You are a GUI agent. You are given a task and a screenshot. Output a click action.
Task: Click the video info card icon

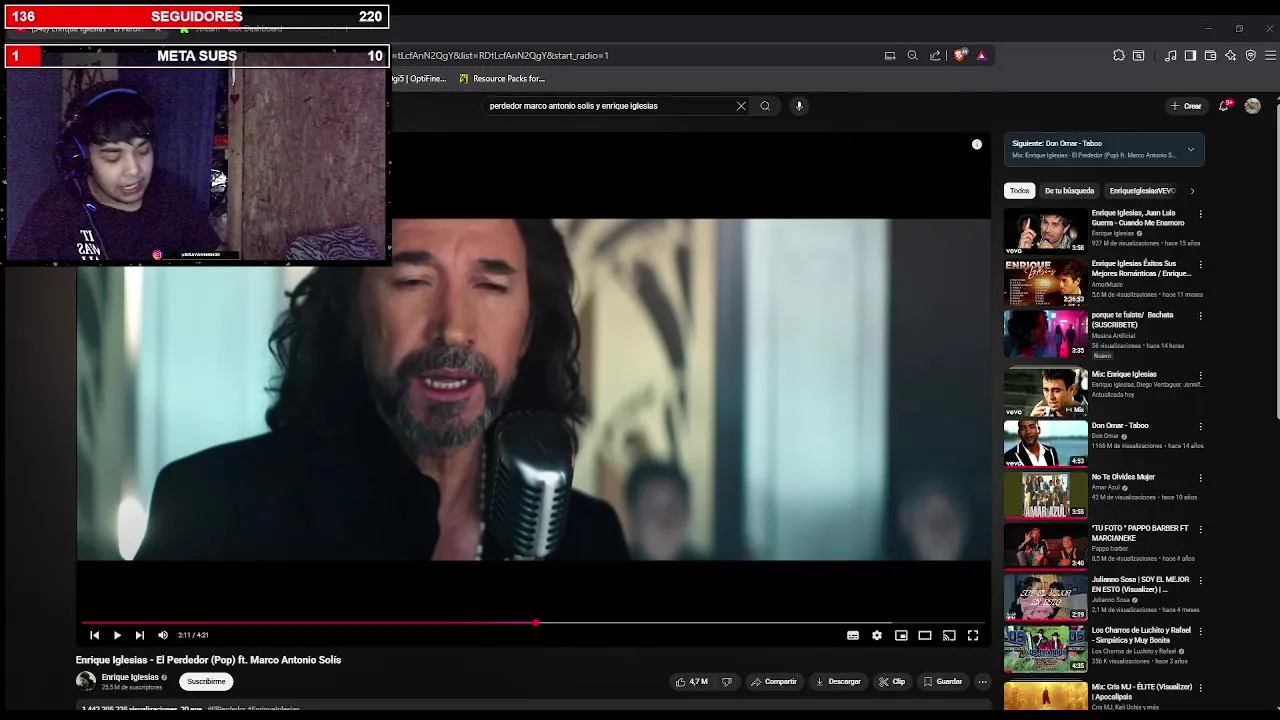click(x=977, y=145)
